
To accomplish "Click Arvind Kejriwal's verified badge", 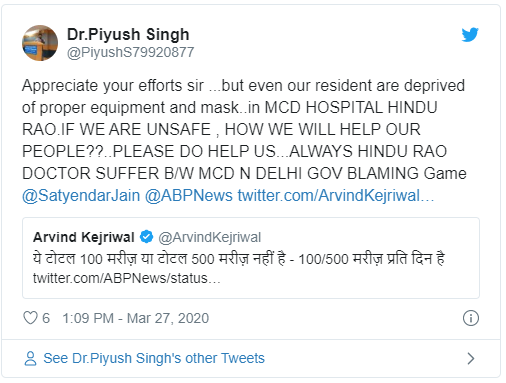I will 146,237.
